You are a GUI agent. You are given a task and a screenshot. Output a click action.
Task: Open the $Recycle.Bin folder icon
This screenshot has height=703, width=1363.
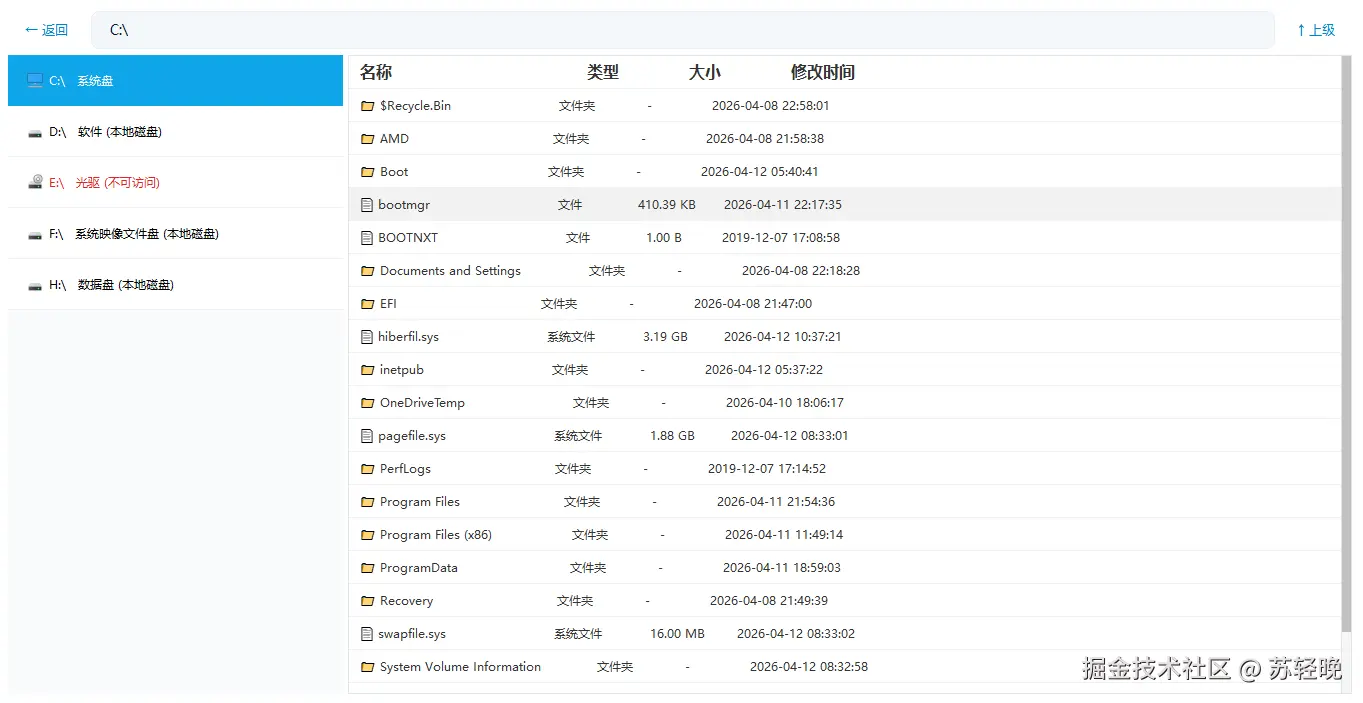coord(367,105)
